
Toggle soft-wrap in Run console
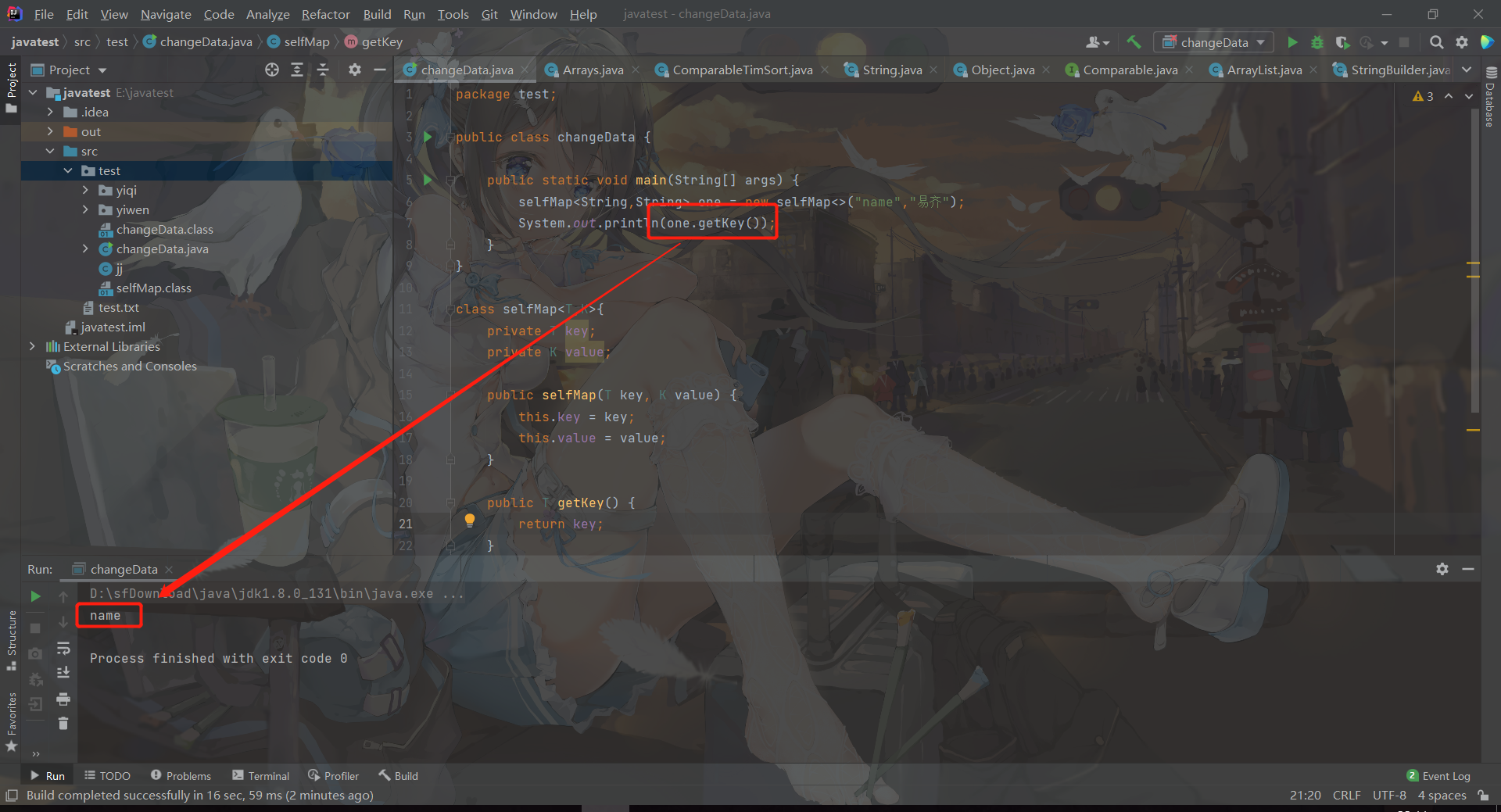click(x=63, y=649)
